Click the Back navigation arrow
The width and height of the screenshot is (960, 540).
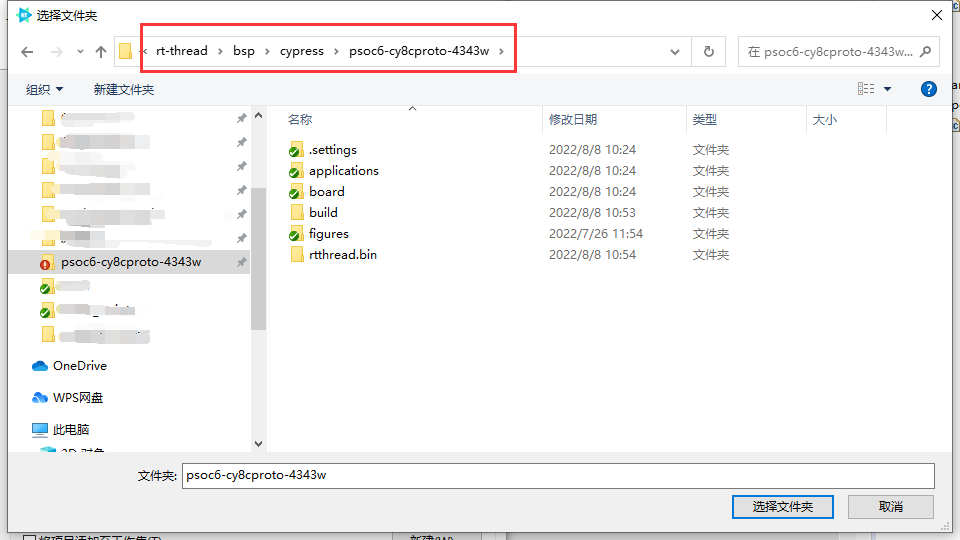point(27,52)
